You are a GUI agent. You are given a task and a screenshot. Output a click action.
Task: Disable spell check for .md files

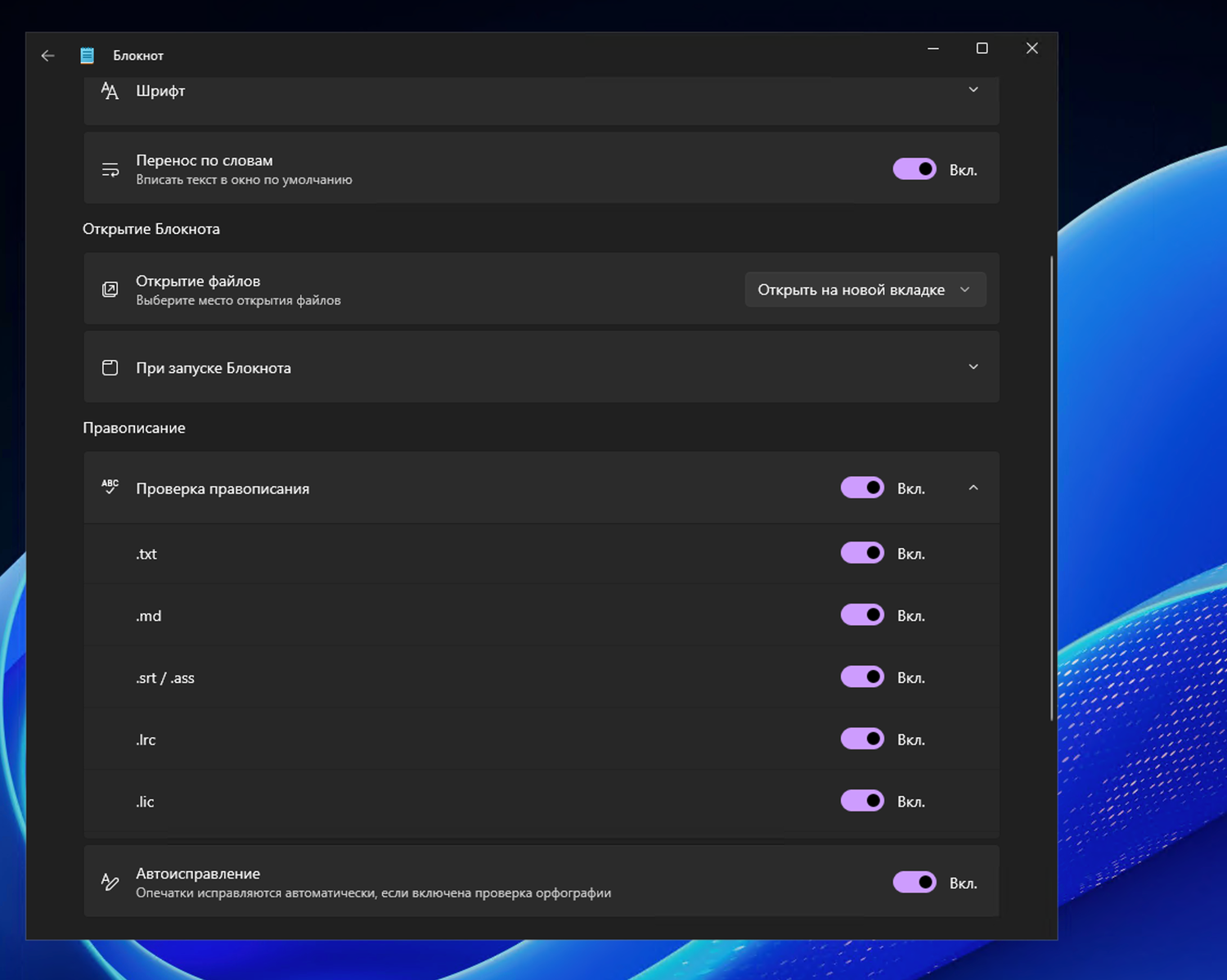click(x=862, y=615)
